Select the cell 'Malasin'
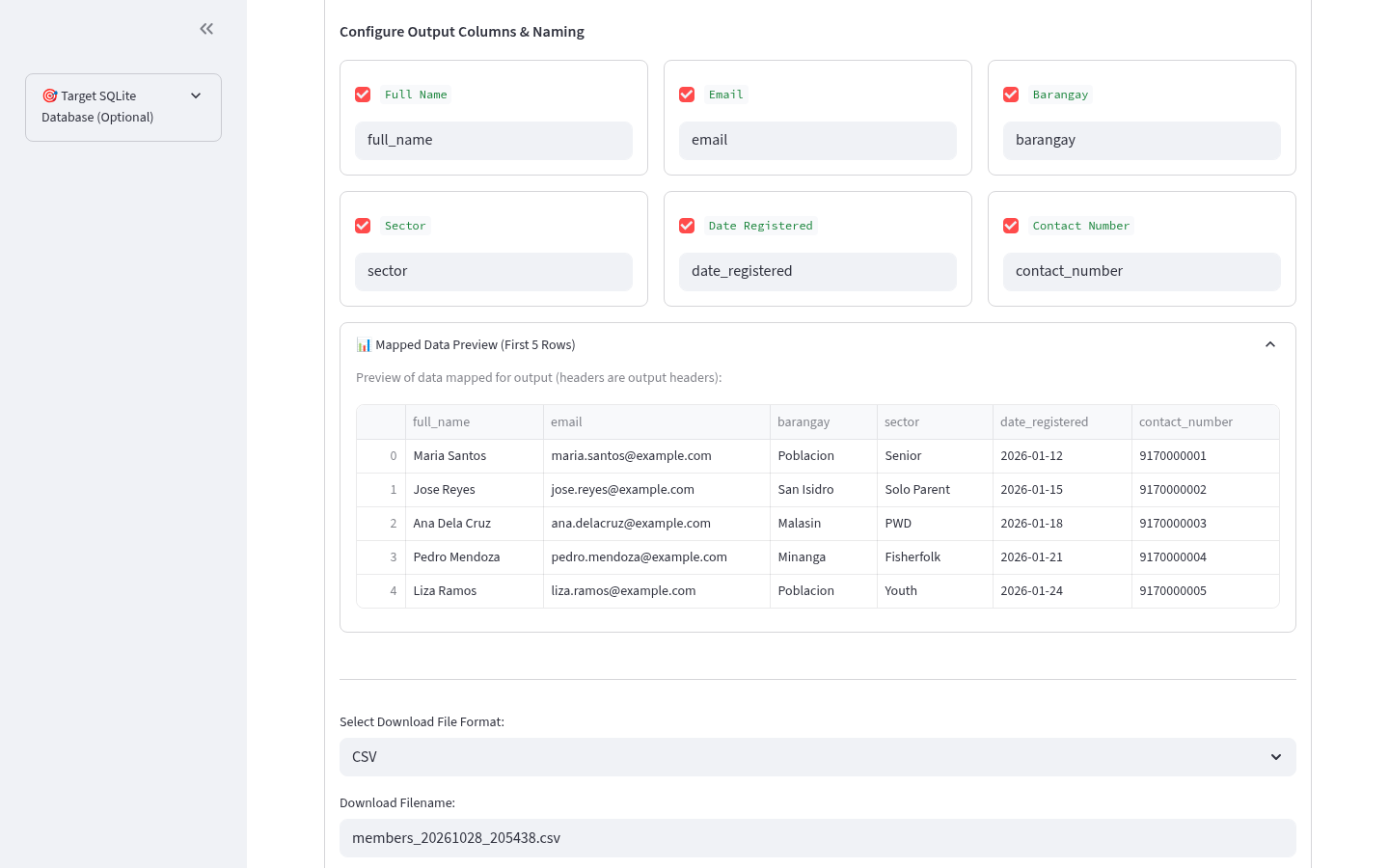 pyautogui.click(x=824, y=524)
